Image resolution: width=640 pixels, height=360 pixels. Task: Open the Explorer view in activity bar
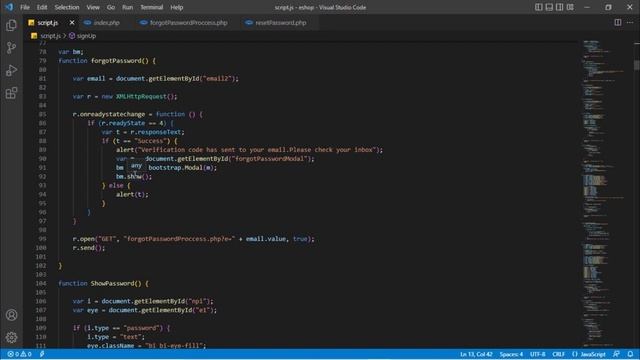pyautogui.click(x=11, y=25)
